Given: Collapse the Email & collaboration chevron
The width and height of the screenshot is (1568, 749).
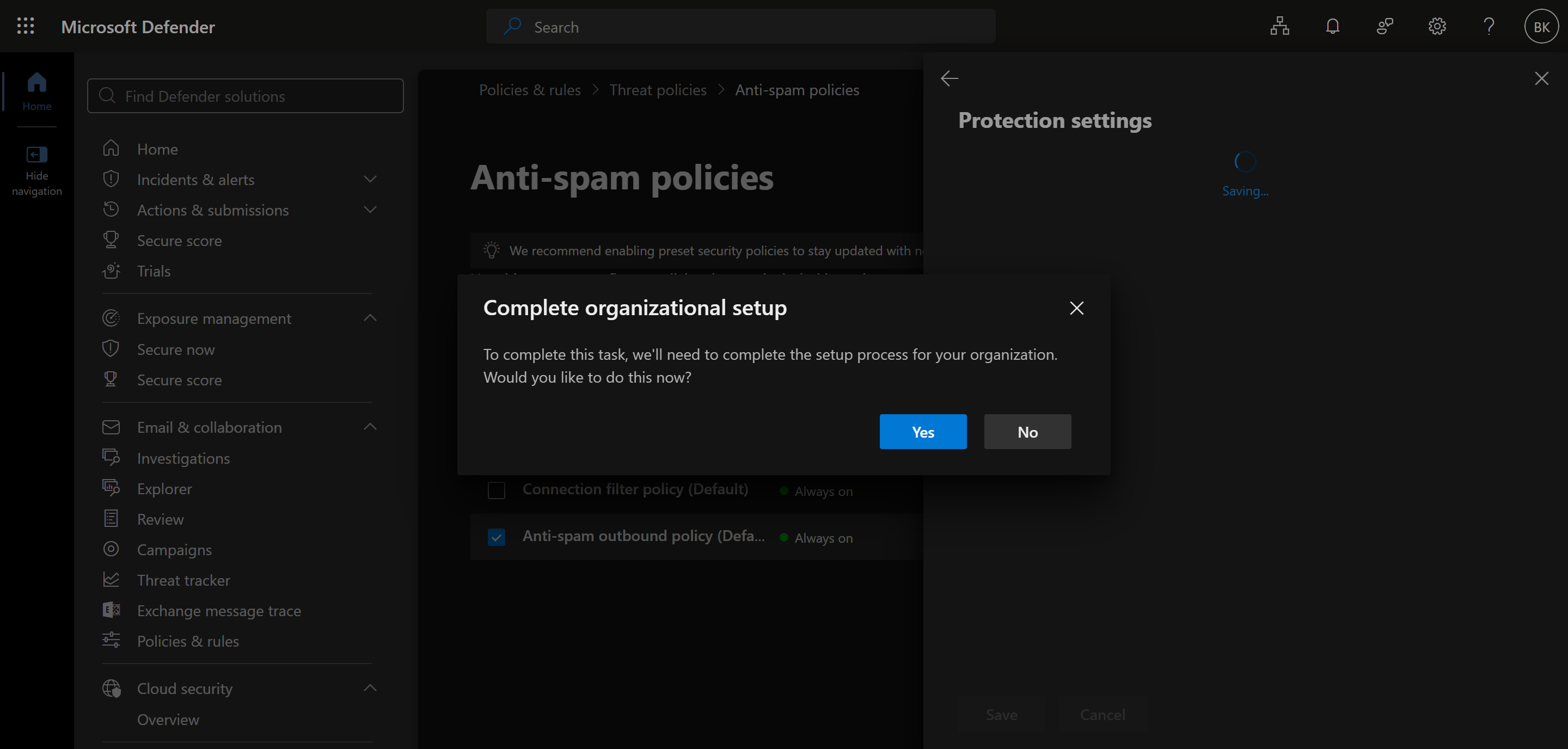Looking at the screenshot, I should point(370,427).
